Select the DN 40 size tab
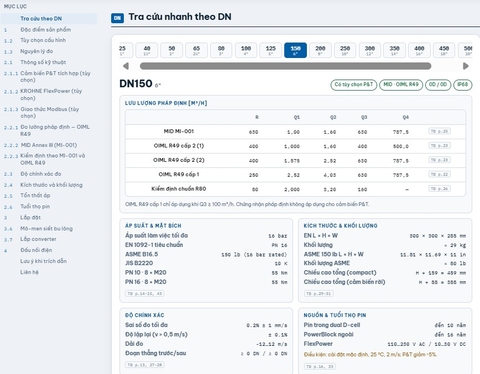The height and width of the screenshot is (374, 480). pyautogui.click(x=147, y=50)
